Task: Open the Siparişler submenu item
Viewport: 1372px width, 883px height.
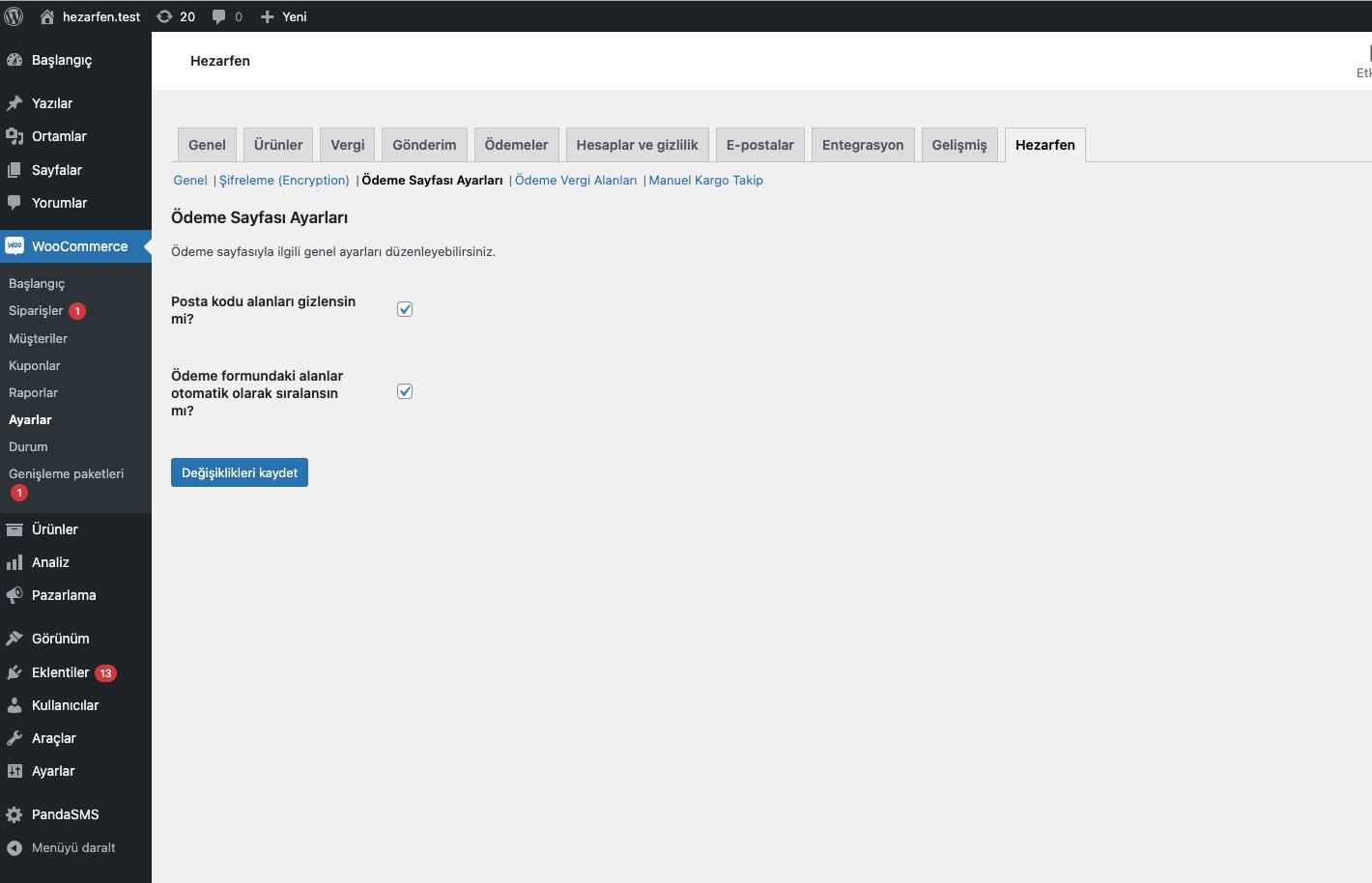Action: point(36,311)
